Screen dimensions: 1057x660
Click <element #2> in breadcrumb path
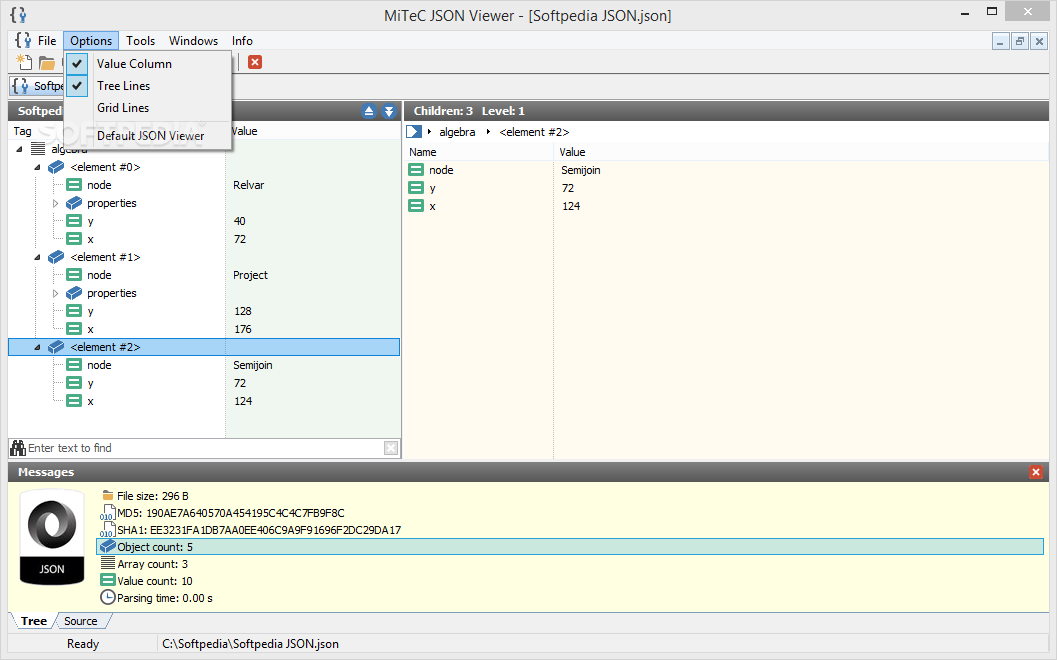point(534,132)
